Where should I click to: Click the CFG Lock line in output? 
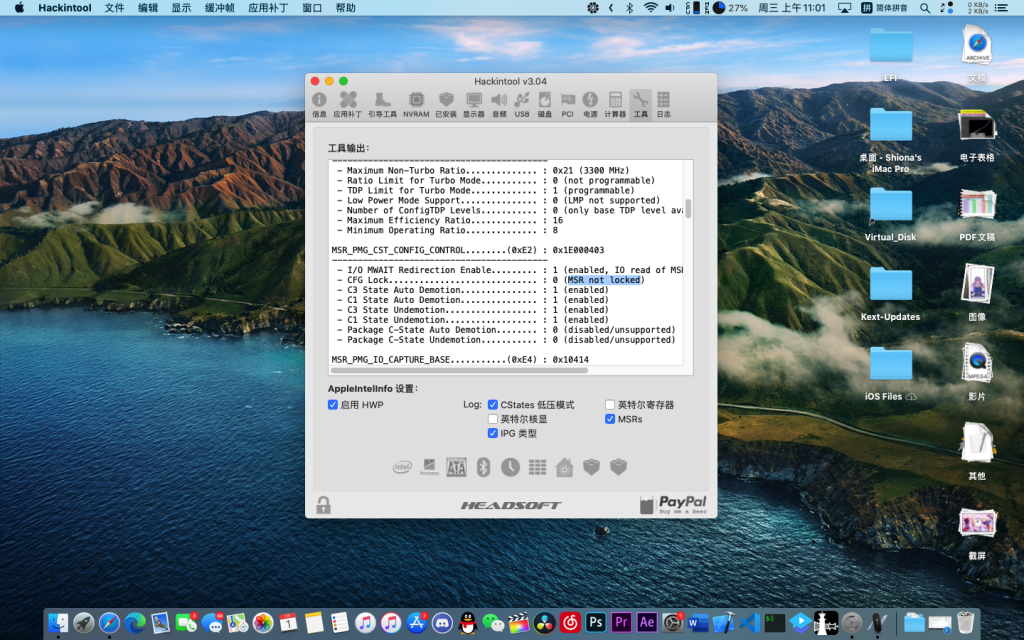(x=490, y=280)
